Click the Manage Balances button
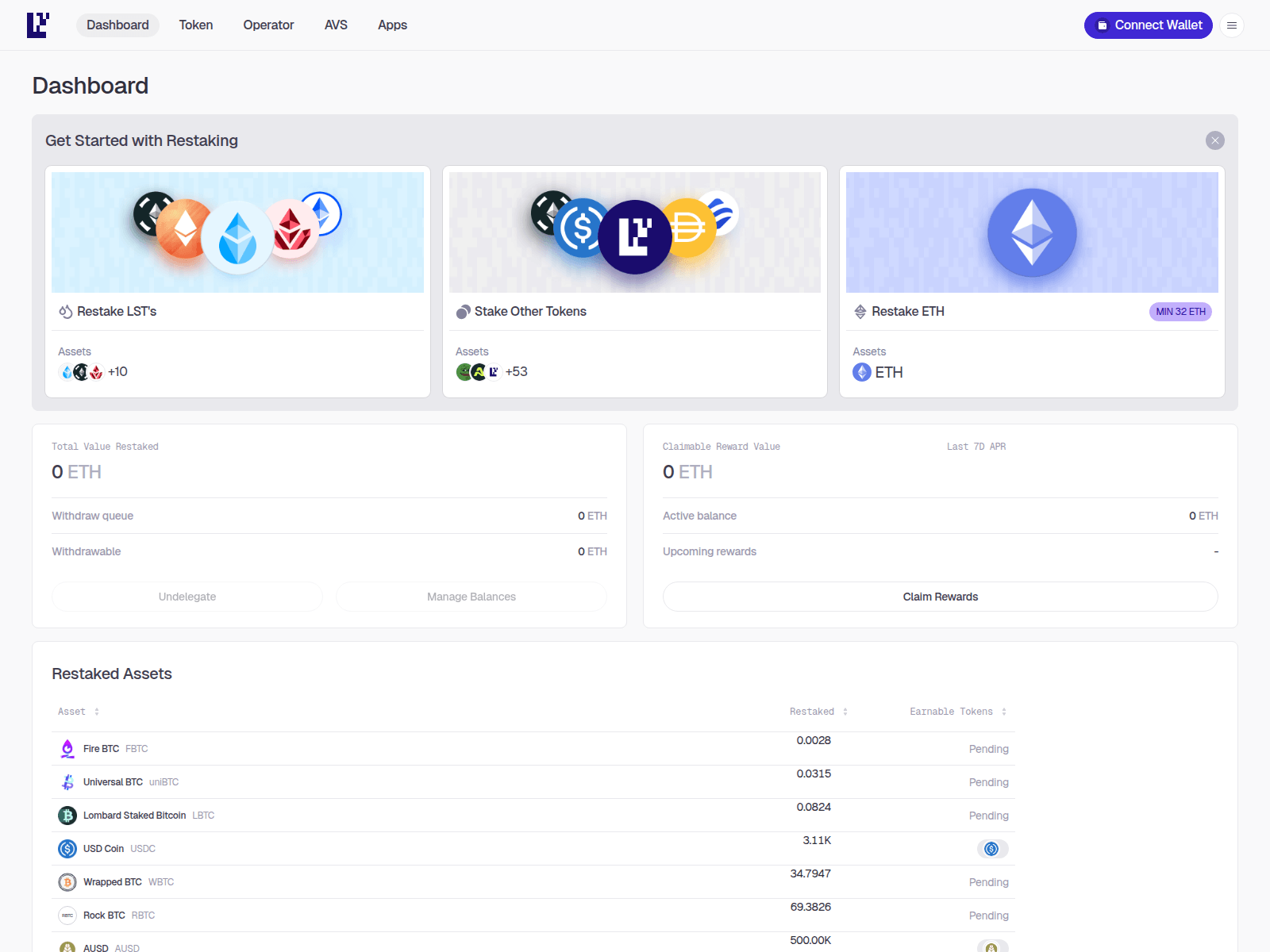The height and width of the screenshot is (952, 1270). (x=471, y=597)
